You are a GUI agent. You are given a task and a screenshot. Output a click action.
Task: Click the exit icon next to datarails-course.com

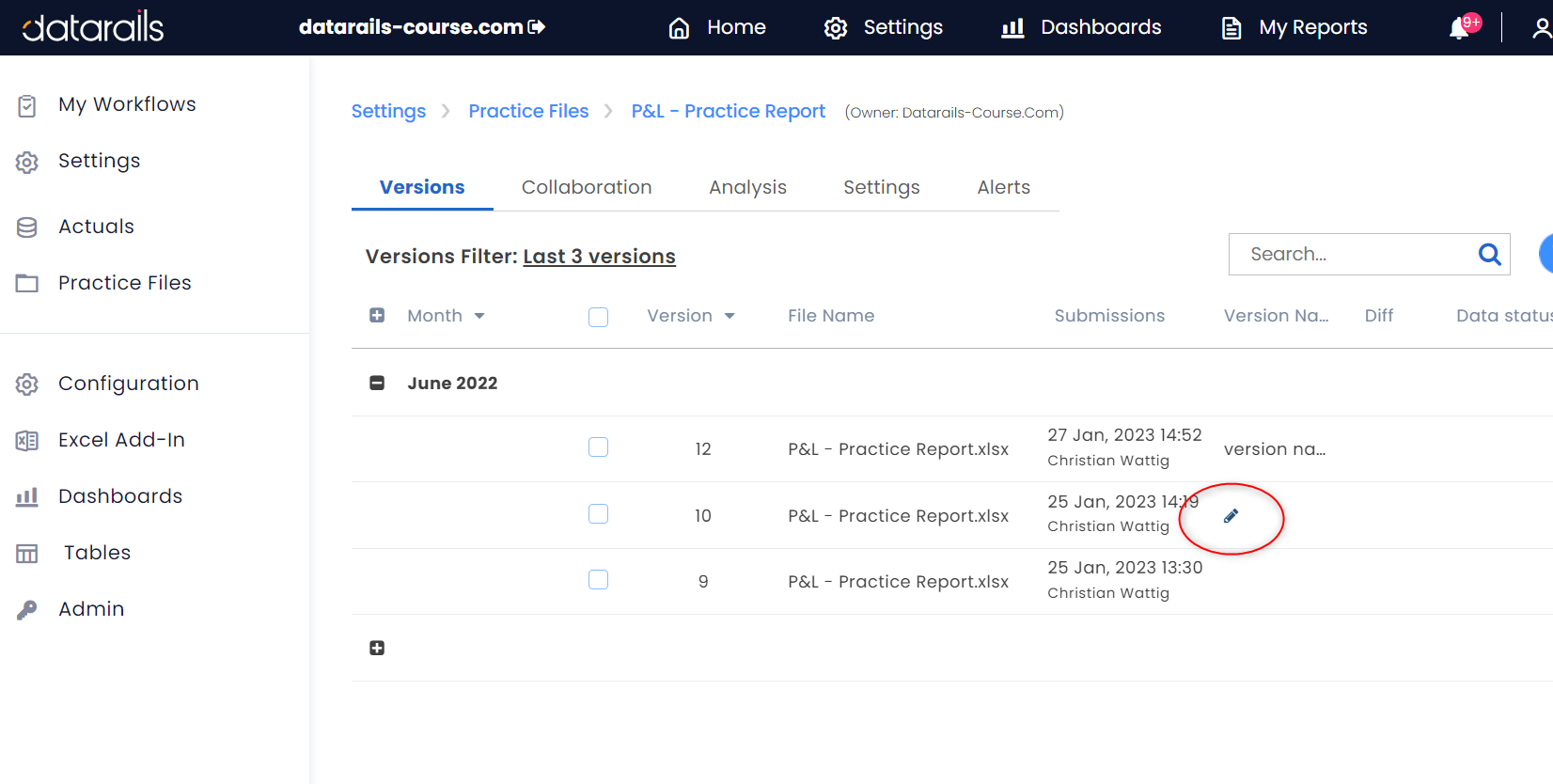(537, 27)
